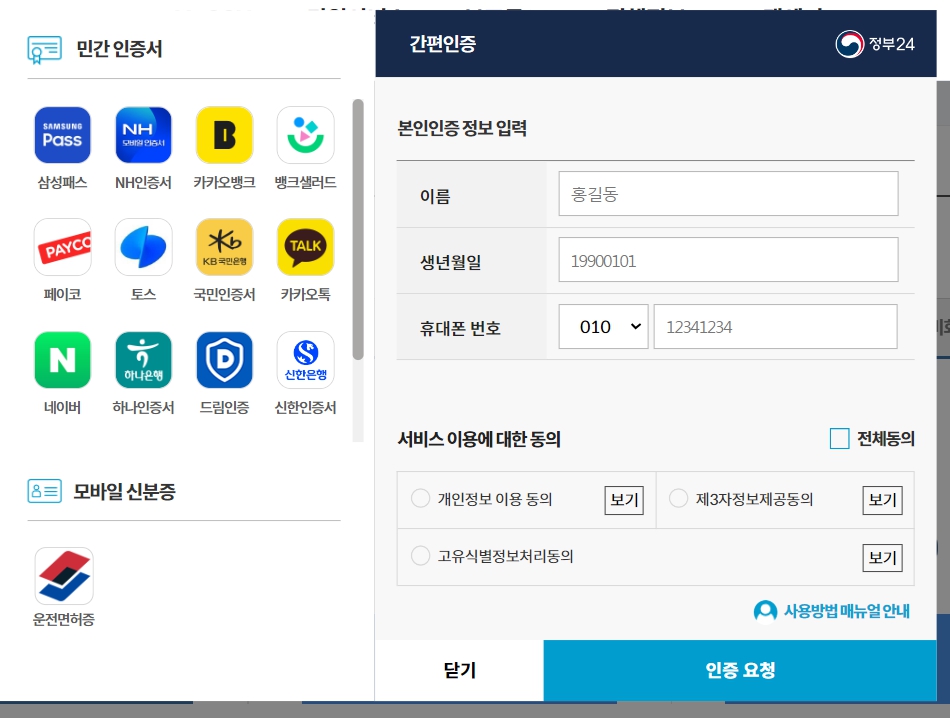Select the 네이버 icon
Screen dimensions: 950x718
coord(62,360)
